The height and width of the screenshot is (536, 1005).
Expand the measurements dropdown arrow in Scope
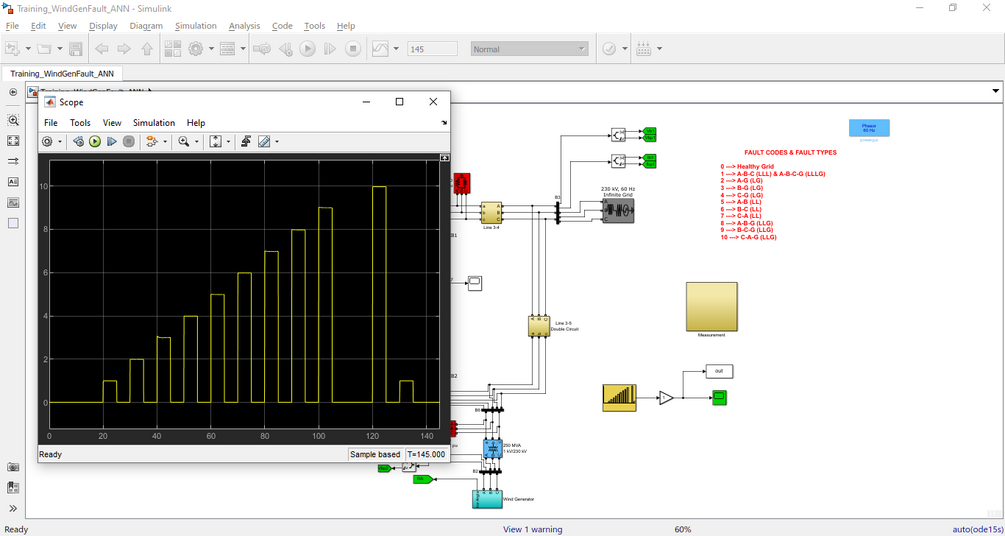pos(277,142)
